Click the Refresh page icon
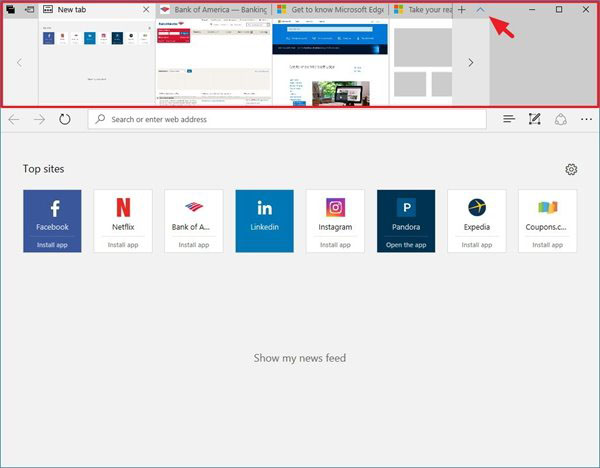The height and width of the screenshot is (468, 600). (x=65, y=119)
